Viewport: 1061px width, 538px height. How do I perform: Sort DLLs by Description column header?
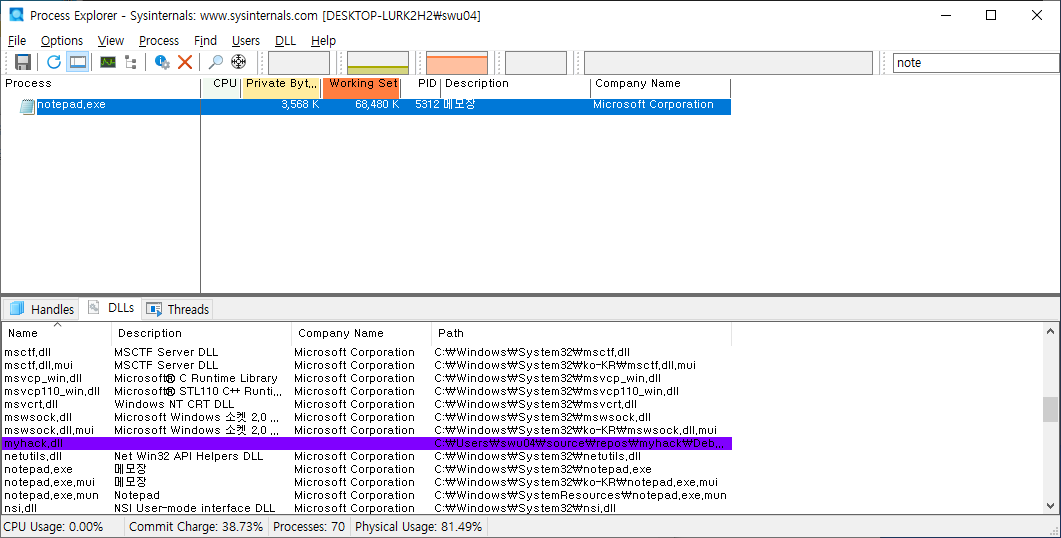click(x=202, y=334)
